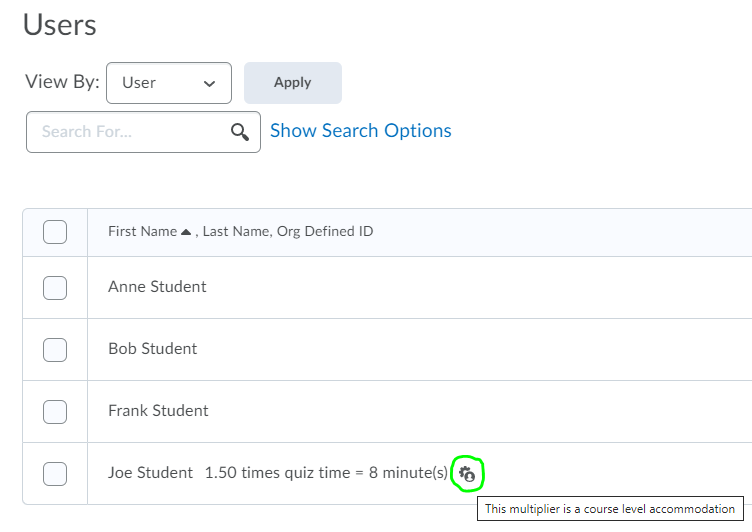Select the Anne Student name text
The width and height of the screenshot is (752, 532).
[157, 287]
